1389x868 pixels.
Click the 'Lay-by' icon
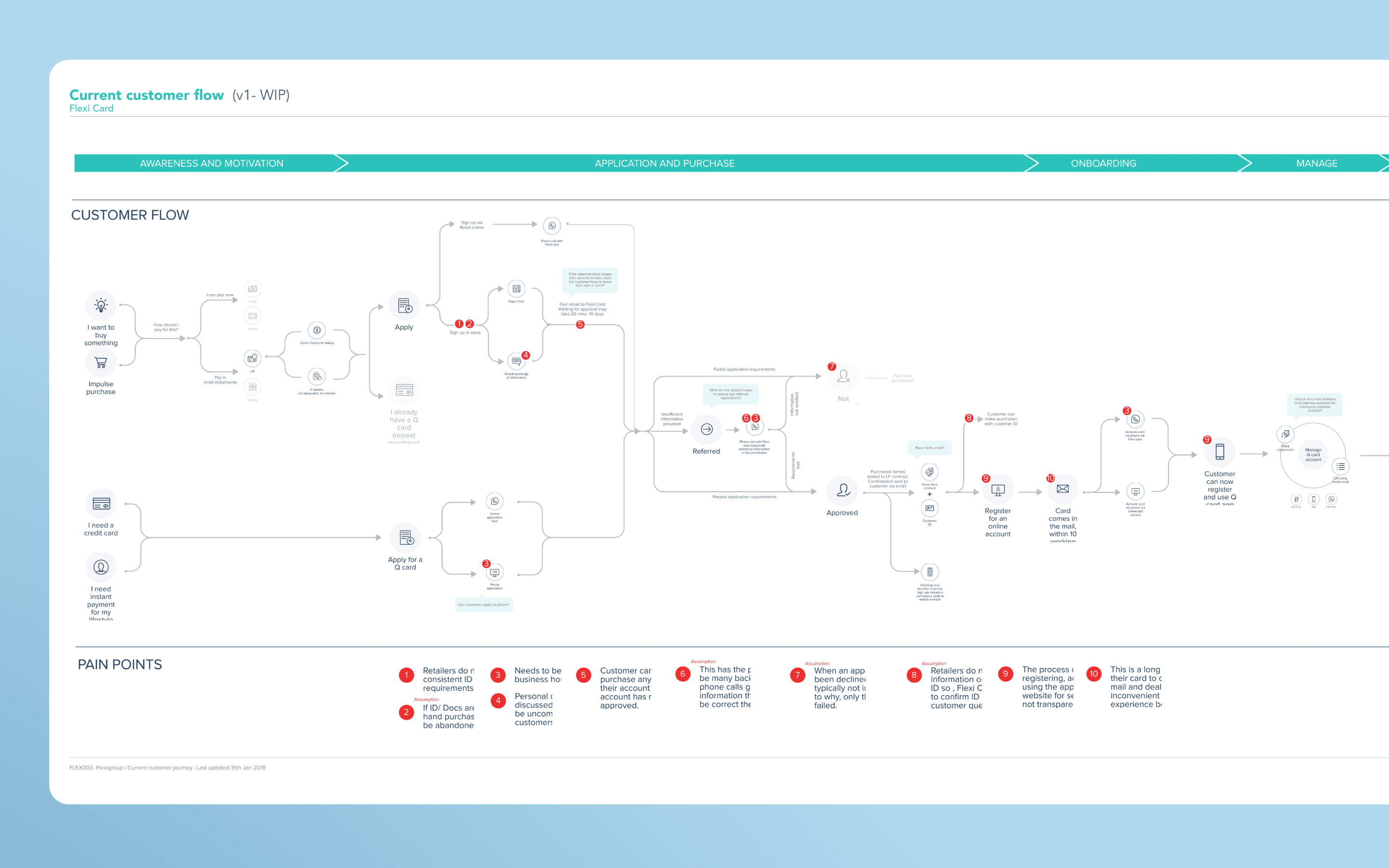pyautogui.click(x=253, y=386)
